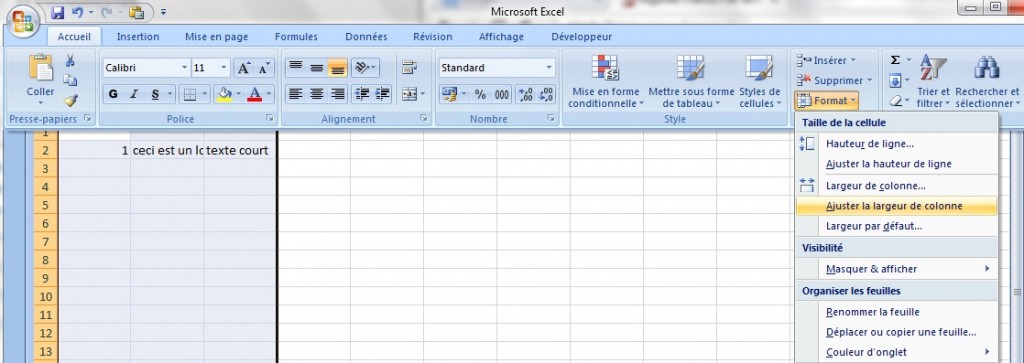The height and width of the screenshot is (363, 1024).
Task: Open the fill color dropdown arrow
Action: (x=238, y=94)
